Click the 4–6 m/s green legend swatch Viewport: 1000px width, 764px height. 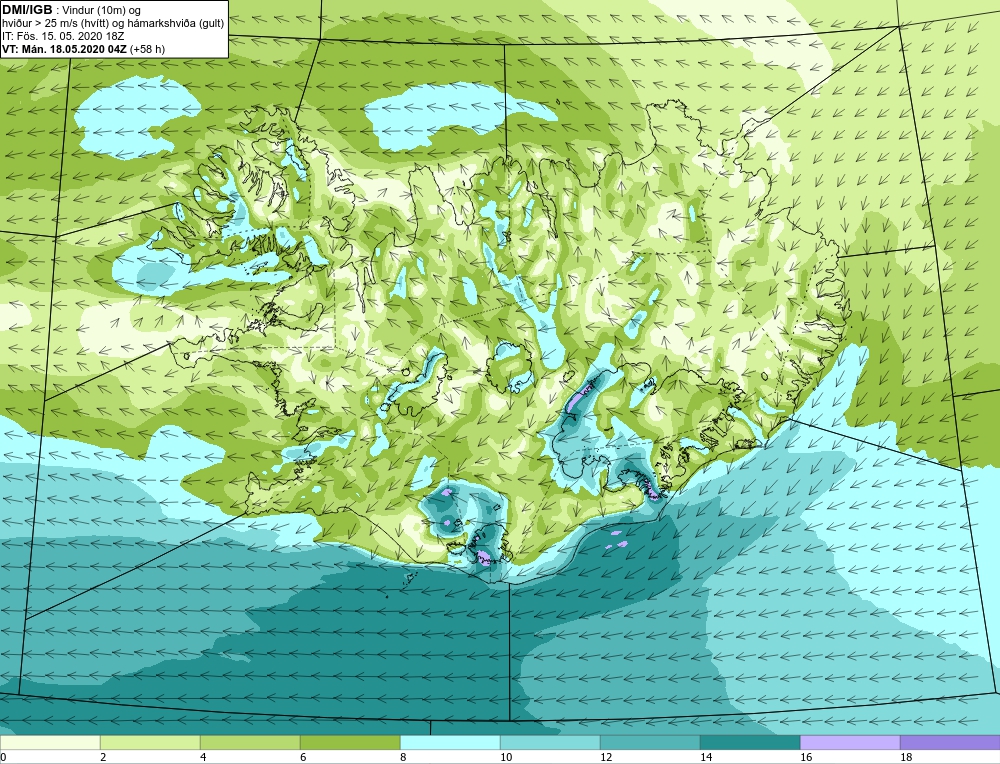250,742
